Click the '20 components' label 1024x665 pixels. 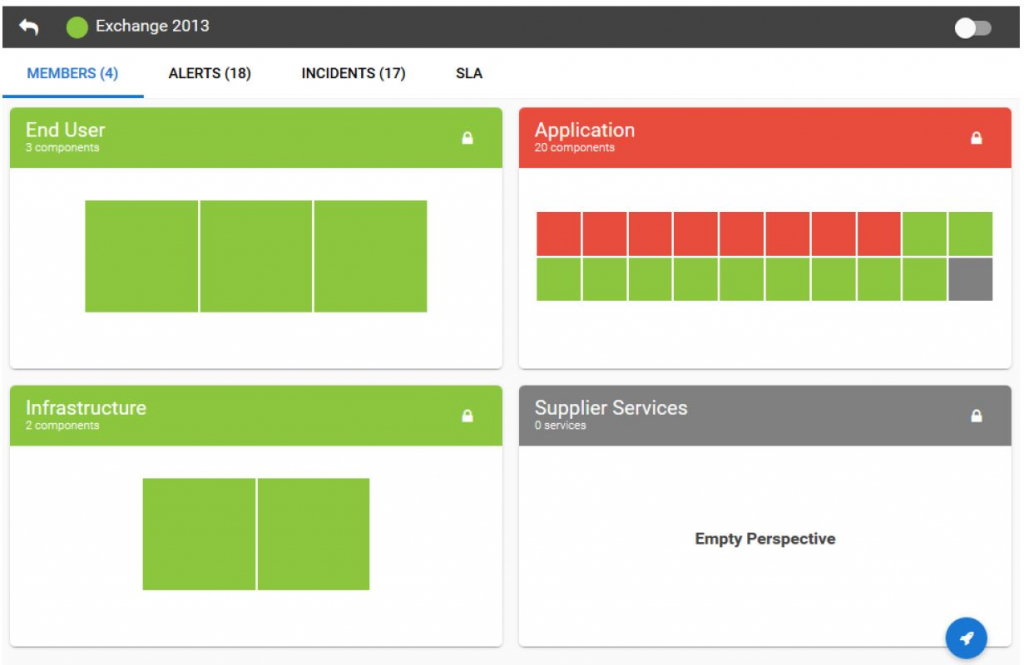pyautogui.click(x=574, y=148)
